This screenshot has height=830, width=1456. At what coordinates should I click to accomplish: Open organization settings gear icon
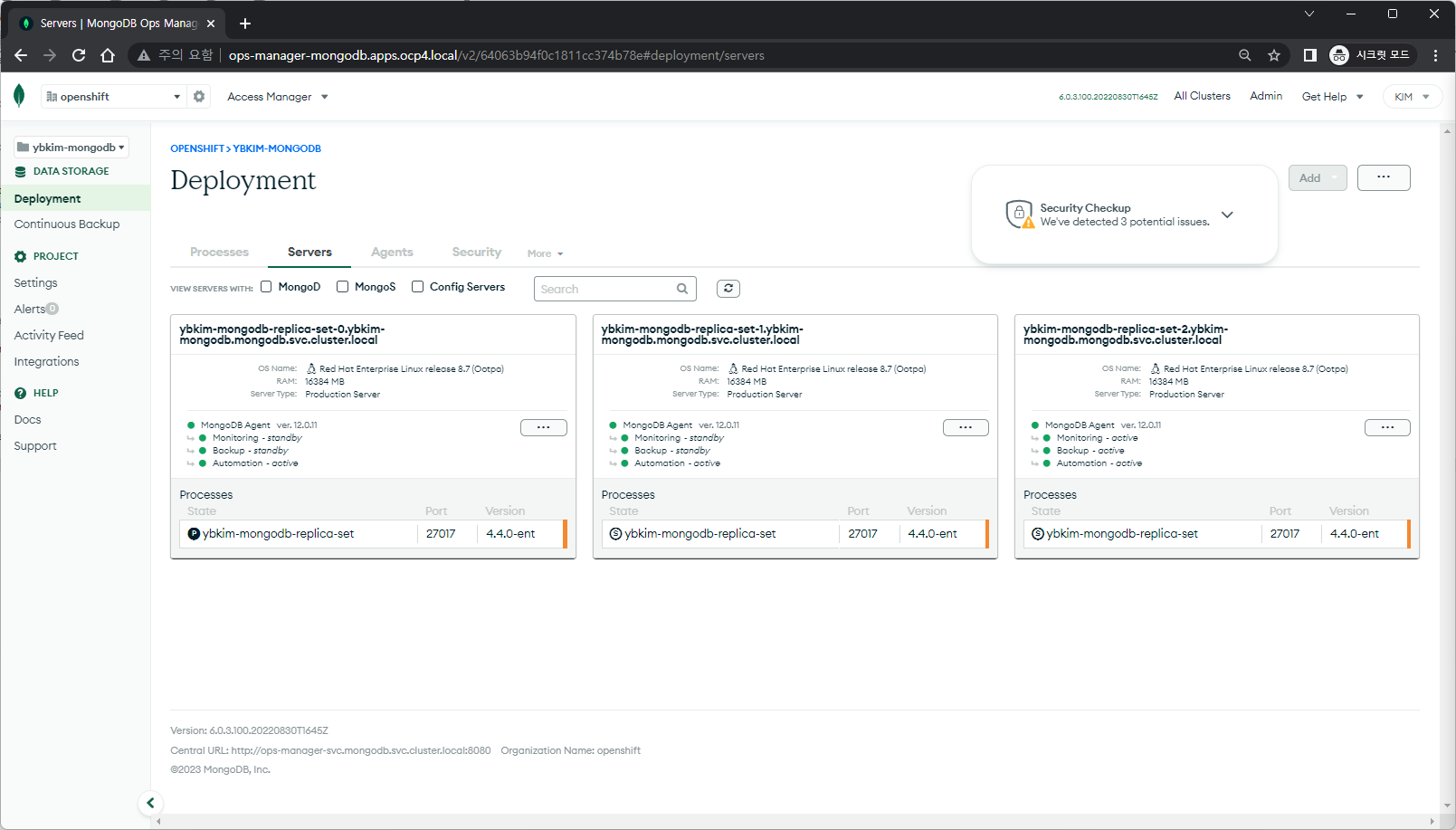[199, 96]
